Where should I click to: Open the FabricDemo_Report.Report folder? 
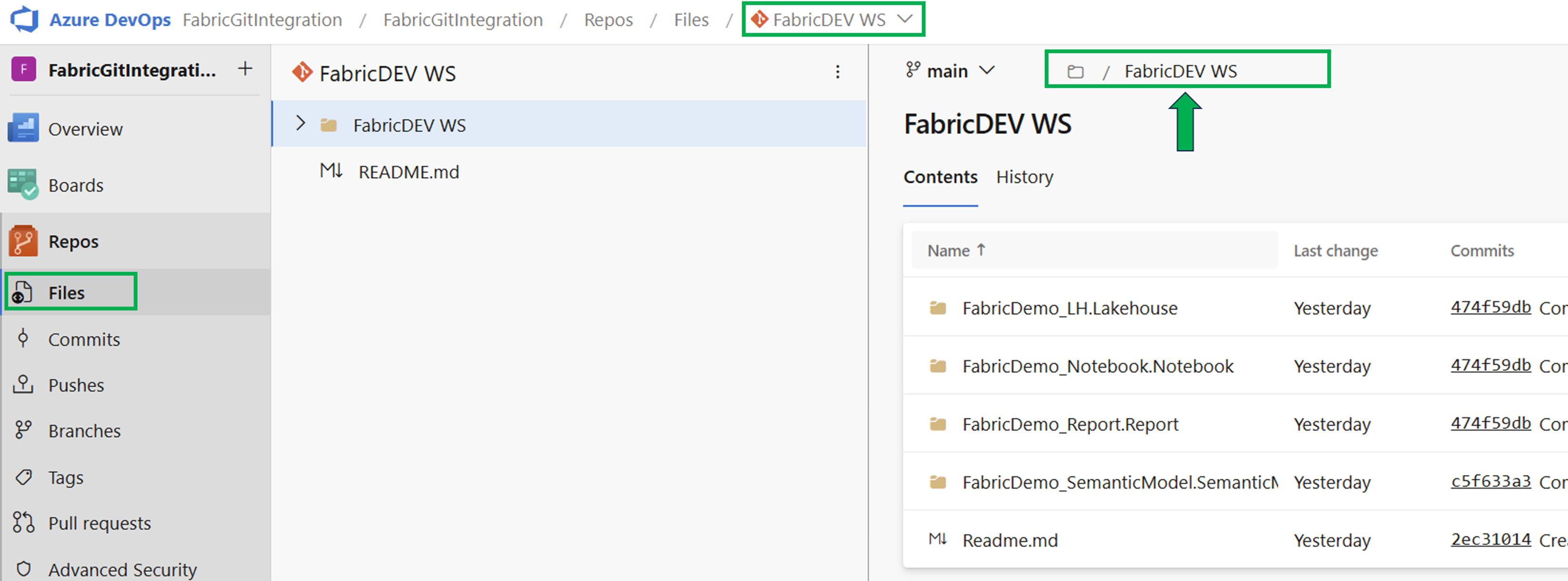tap(1070, 424)
